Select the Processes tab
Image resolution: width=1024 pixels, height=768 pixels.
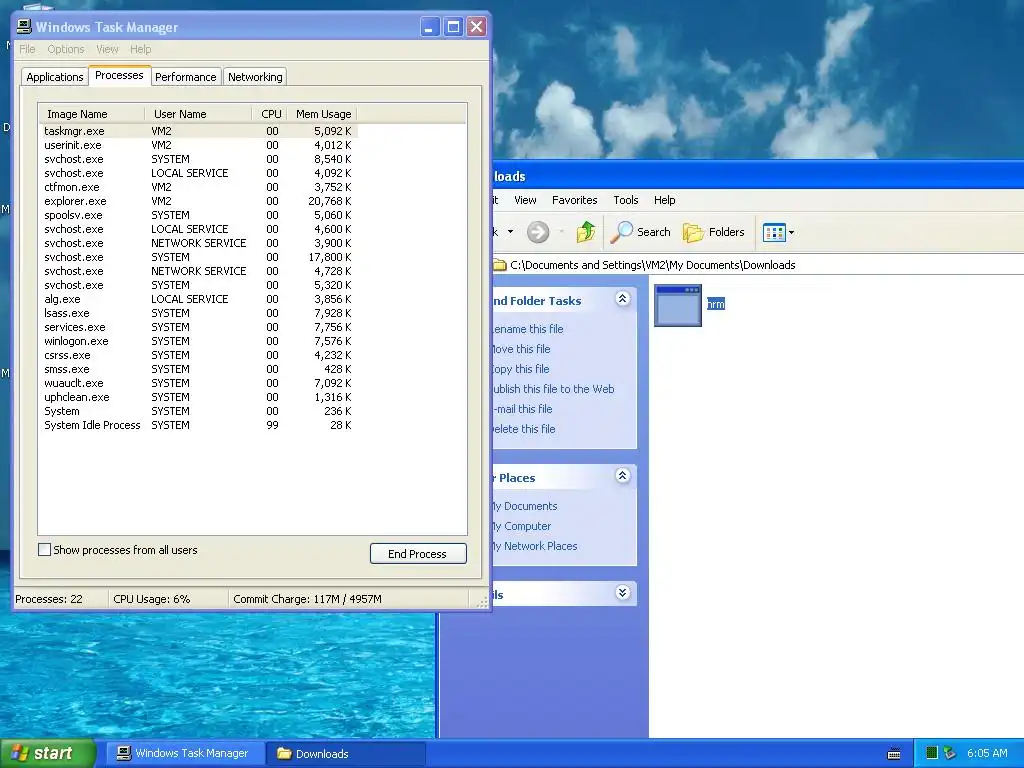pyautogui.click(x=119, y=75)
